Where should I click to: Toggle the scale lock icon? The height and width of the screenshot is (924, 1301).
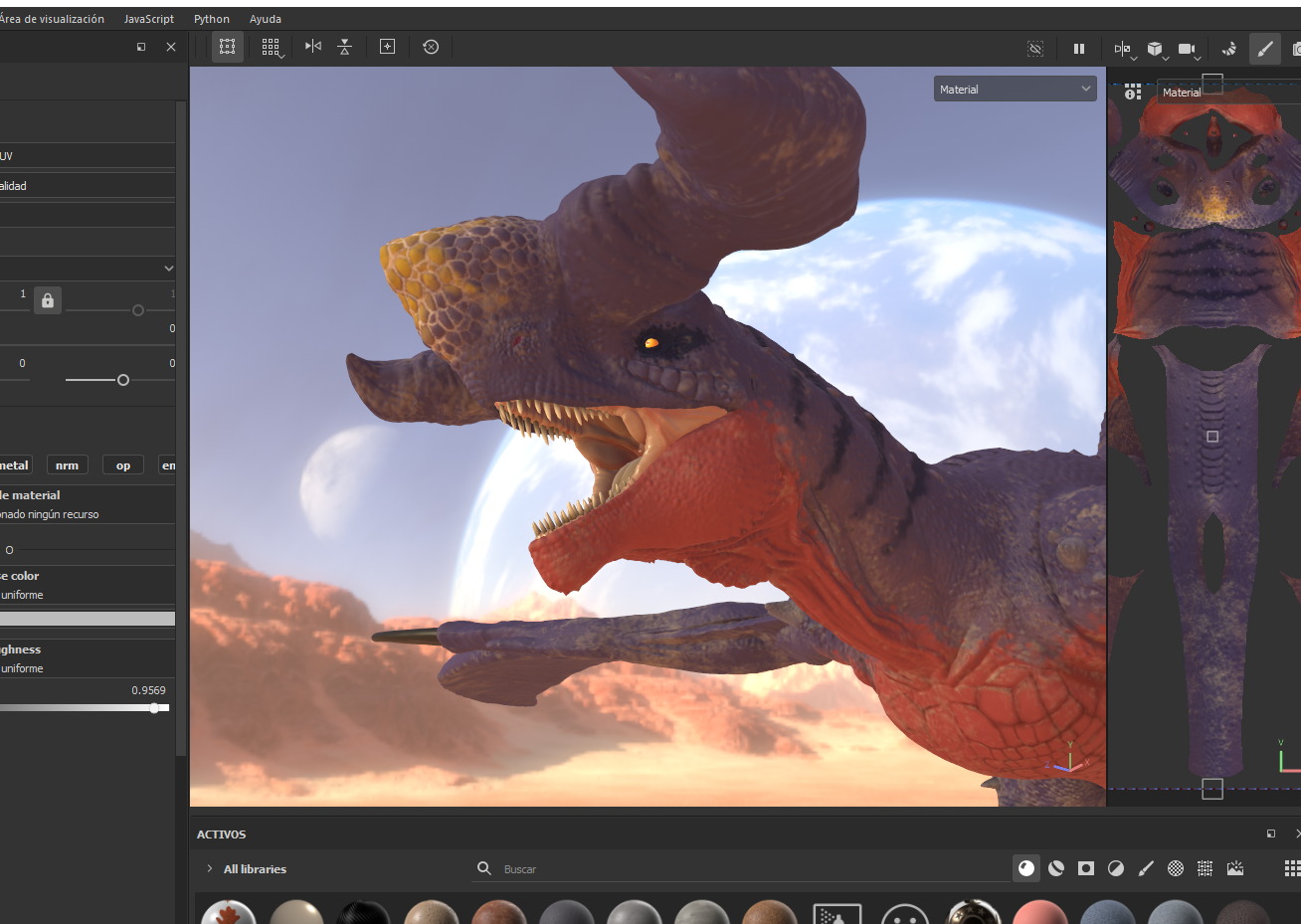(x=48, y=300)
